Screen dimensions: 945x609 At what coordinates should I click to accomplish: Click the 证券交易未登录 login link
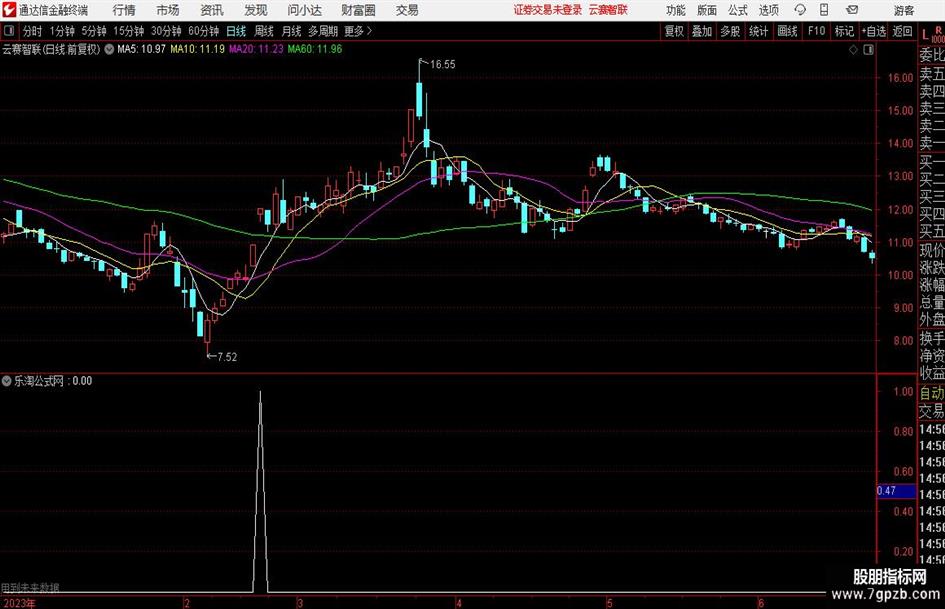[x=548, y=10]
